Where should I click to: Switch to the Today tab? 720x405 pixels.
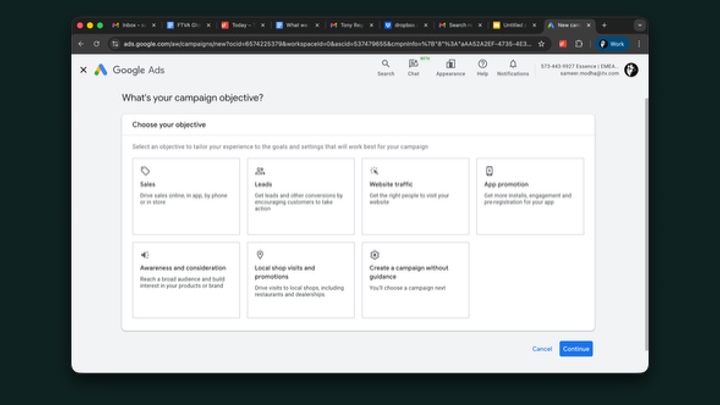tap(242, 25)
